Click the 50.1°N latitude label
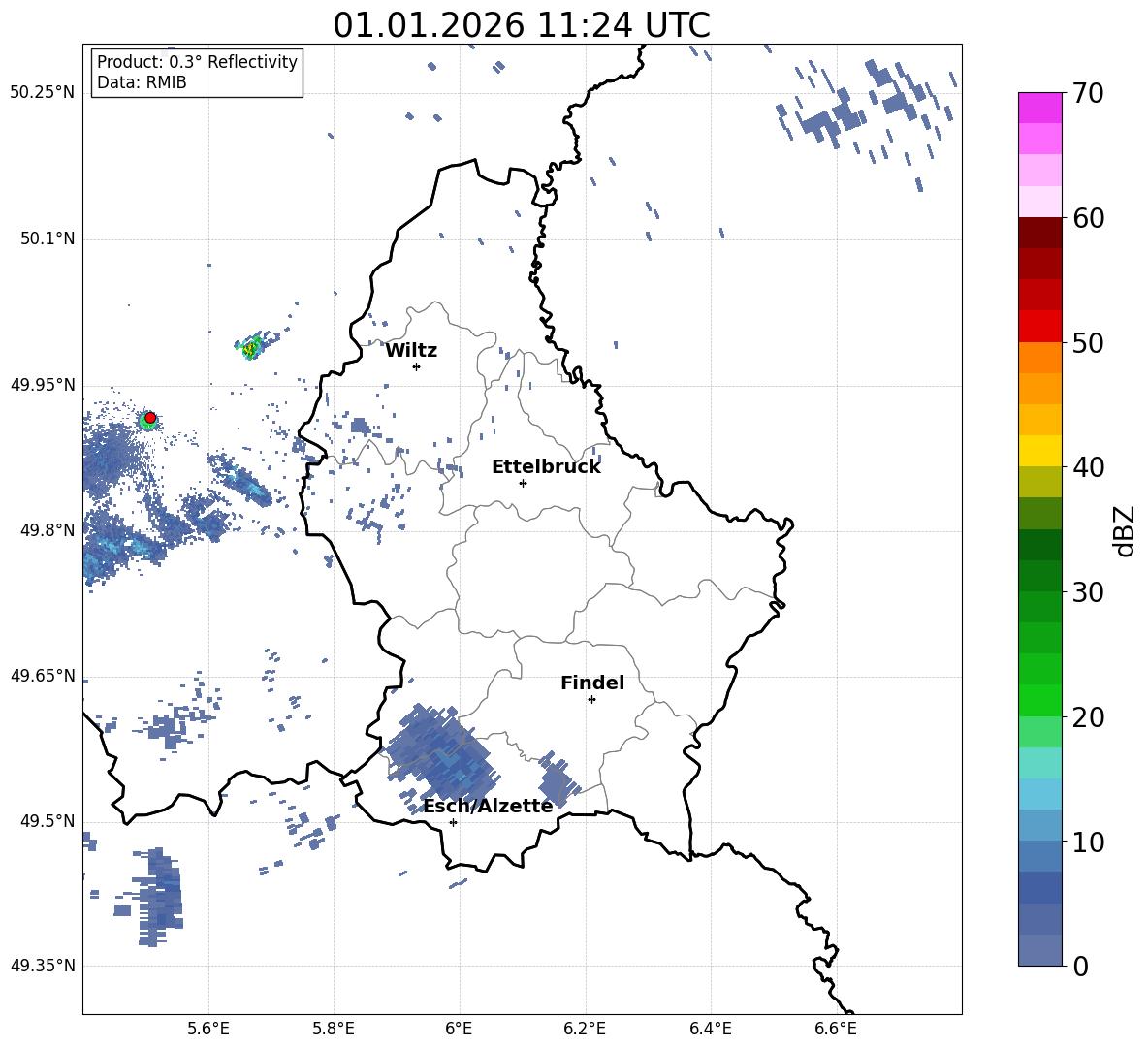Image resolution: width=1148 pixels, height=1048 pixels. 47,238
